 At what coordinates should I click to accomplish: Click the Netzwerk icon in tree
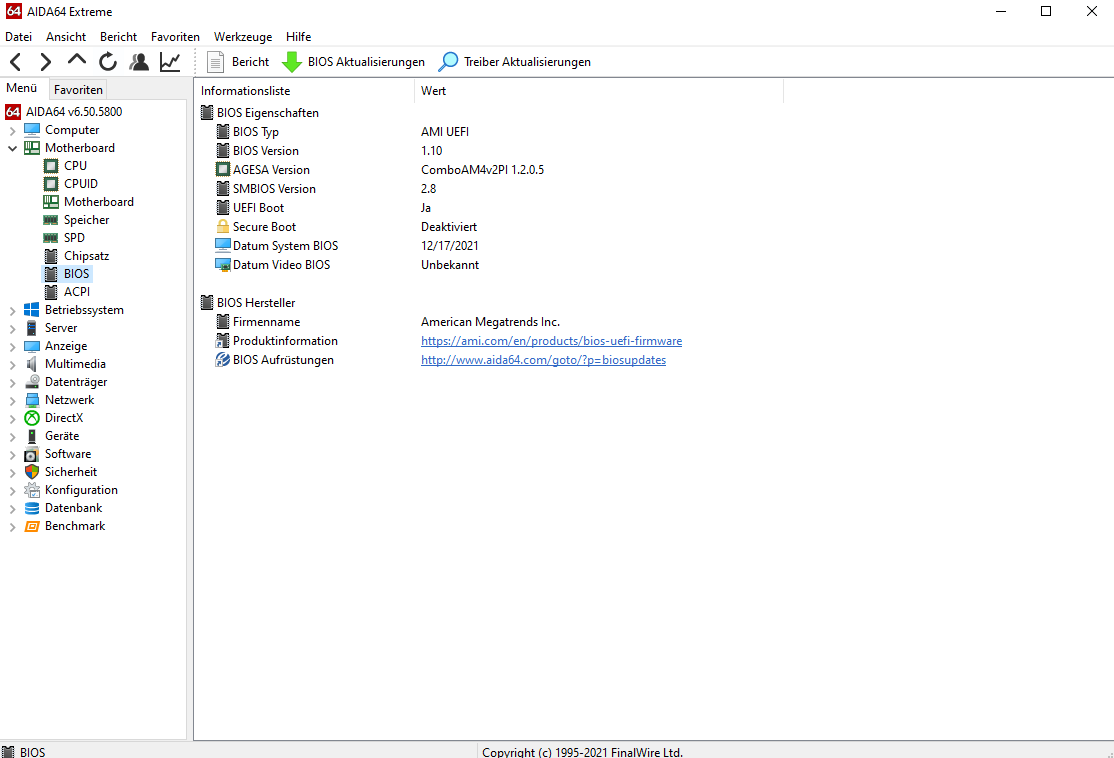point(32,400)
